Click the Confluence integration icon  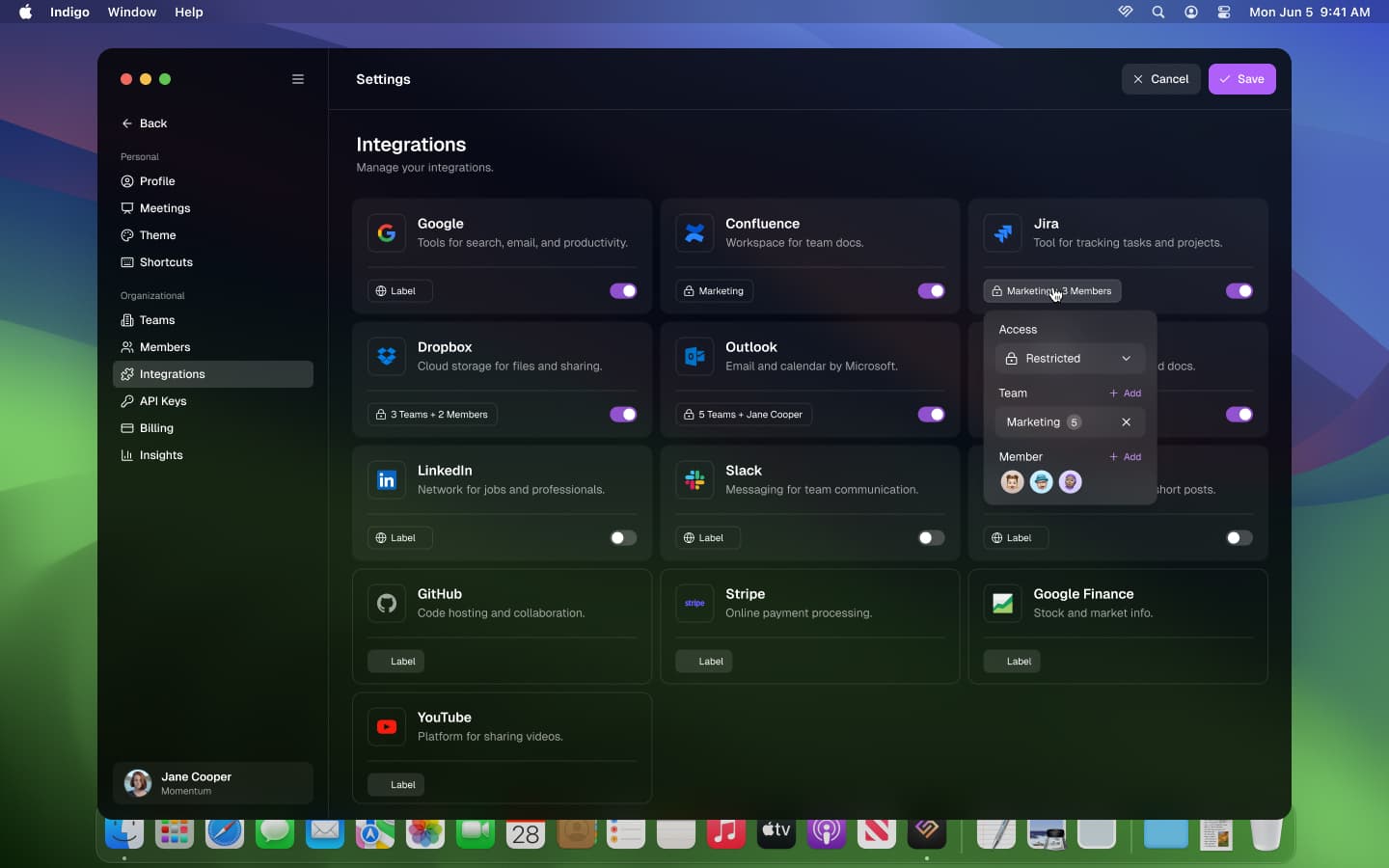[x=694, y=232]
